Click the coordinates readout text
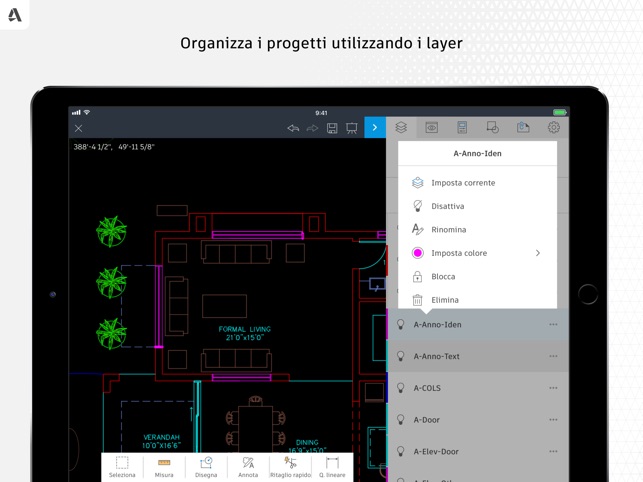This screenshot has width=643, height=482. tap(114, 147)
